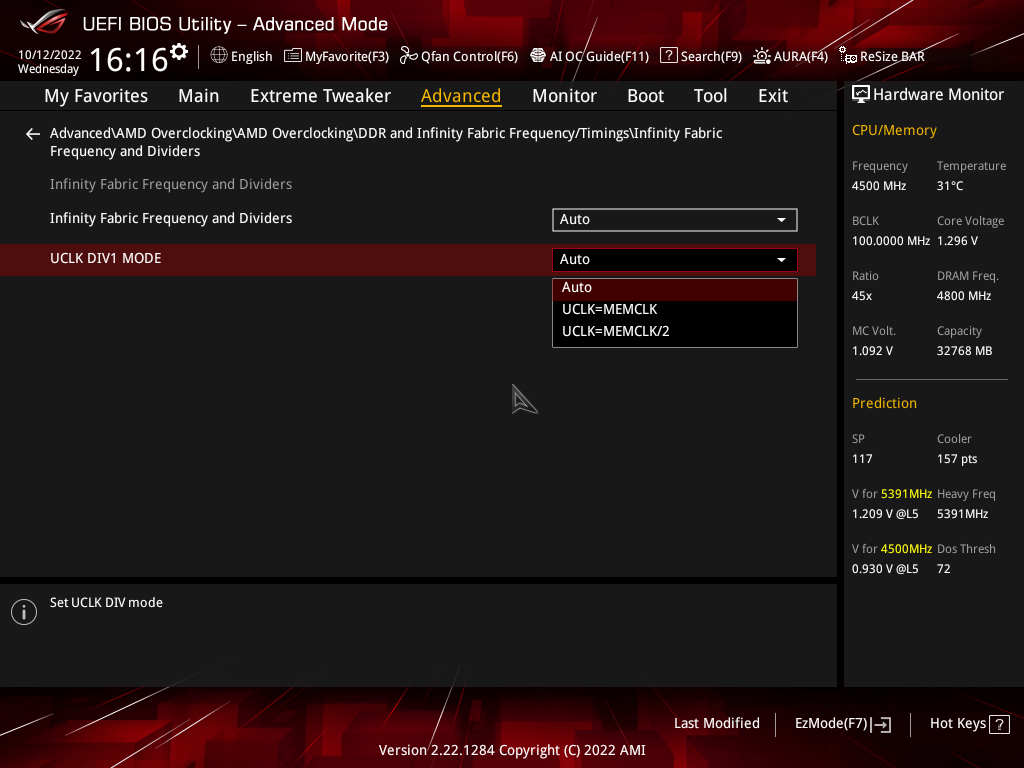Click the Hot Keys question mark icon
Image resolution: width=1024 pixels, height=768 pixels.
pos(999,724)
